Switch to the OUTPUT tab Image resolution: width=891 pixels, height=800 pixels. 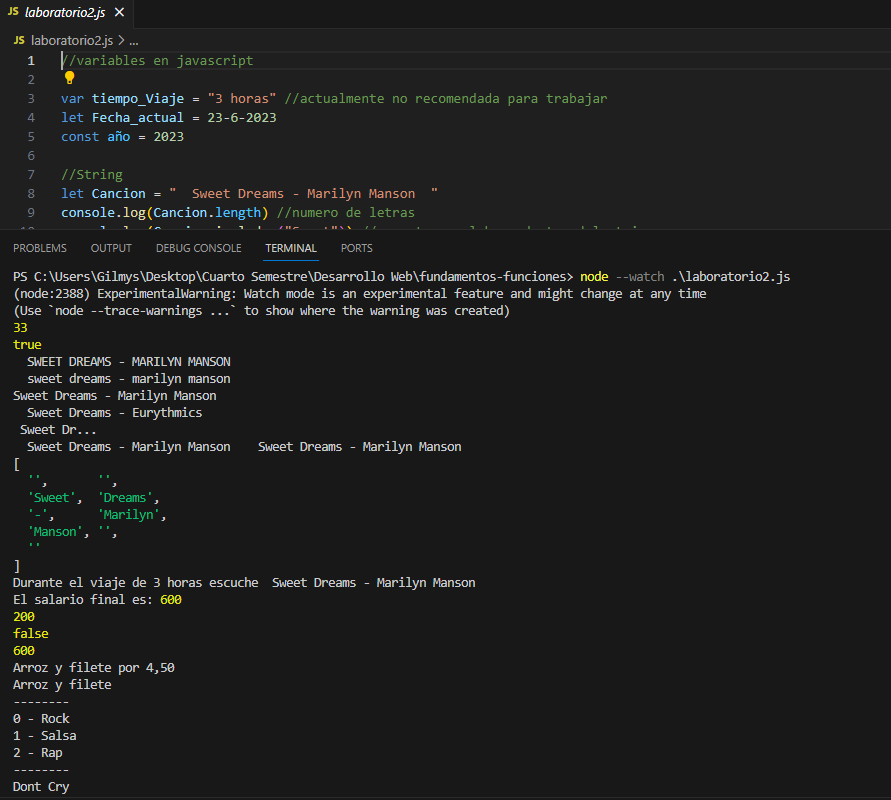coord(110,247)
